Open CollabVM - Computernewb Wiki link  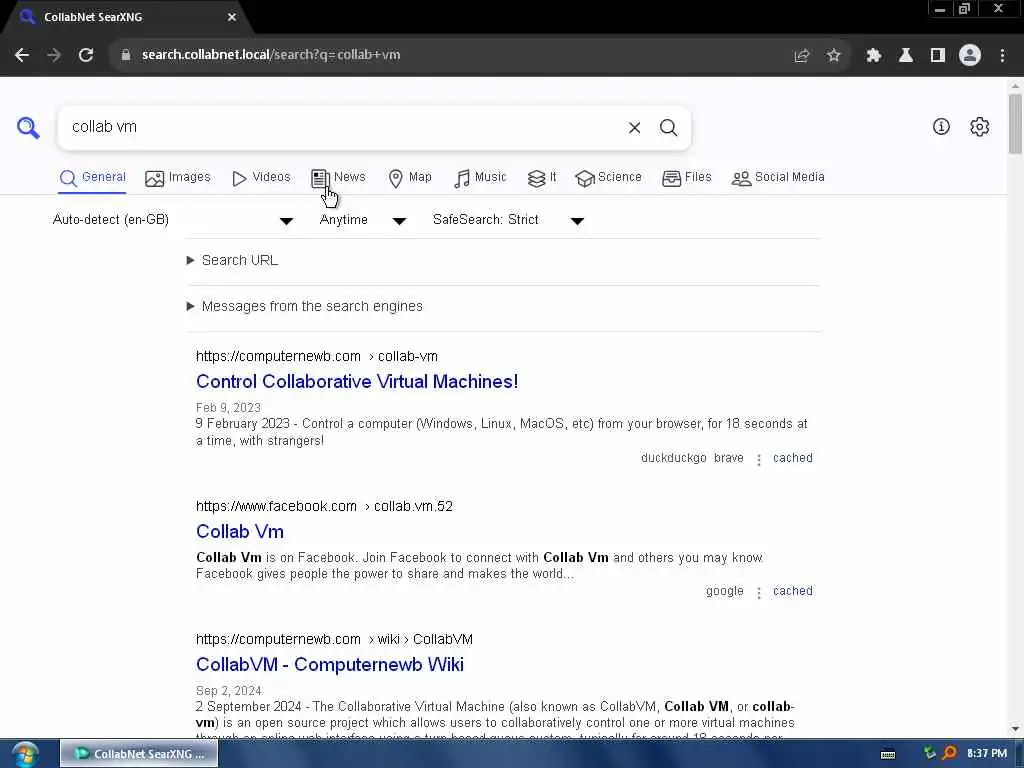tap(330, 665)
